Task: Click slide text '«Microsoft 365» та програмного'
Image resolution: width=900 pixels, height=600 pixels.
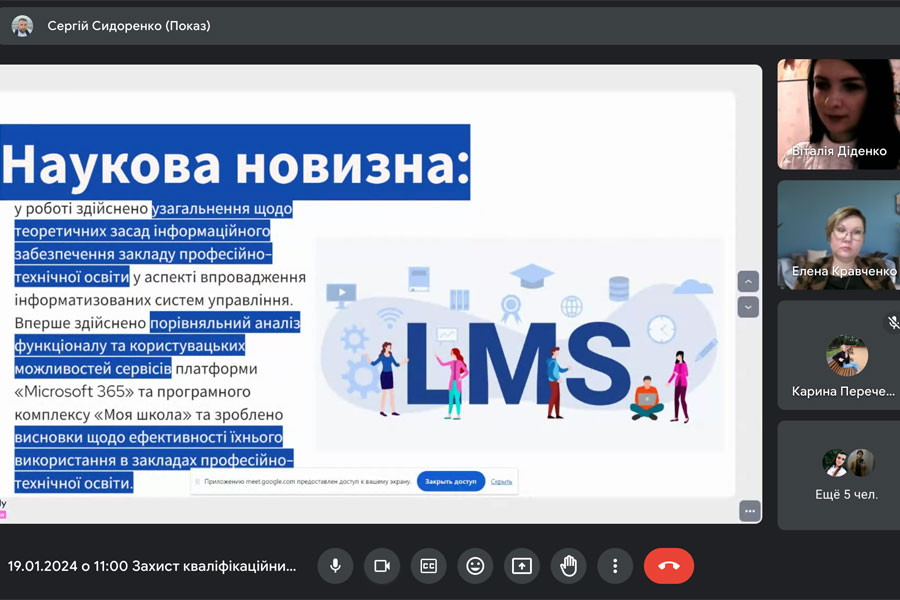Action: pyautogui.click(x=133, y=392)
